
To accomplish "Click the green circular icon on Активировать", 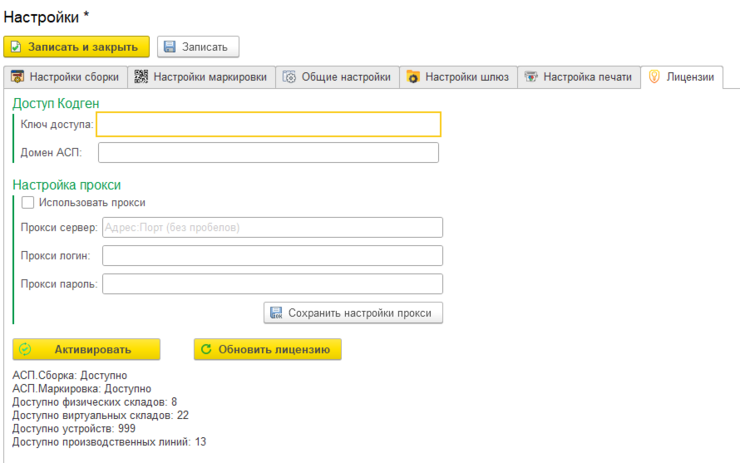I will (25, 349).
